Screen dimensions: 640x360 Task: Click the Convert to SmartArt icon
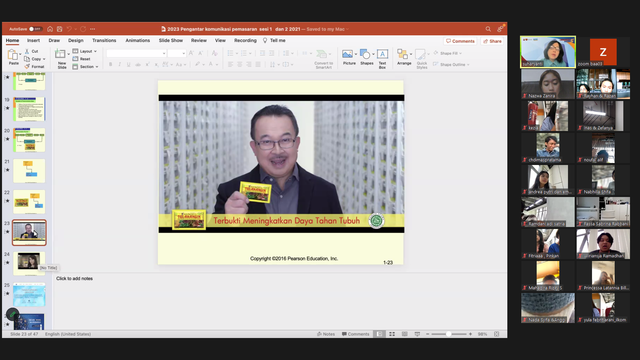(322, 54)
